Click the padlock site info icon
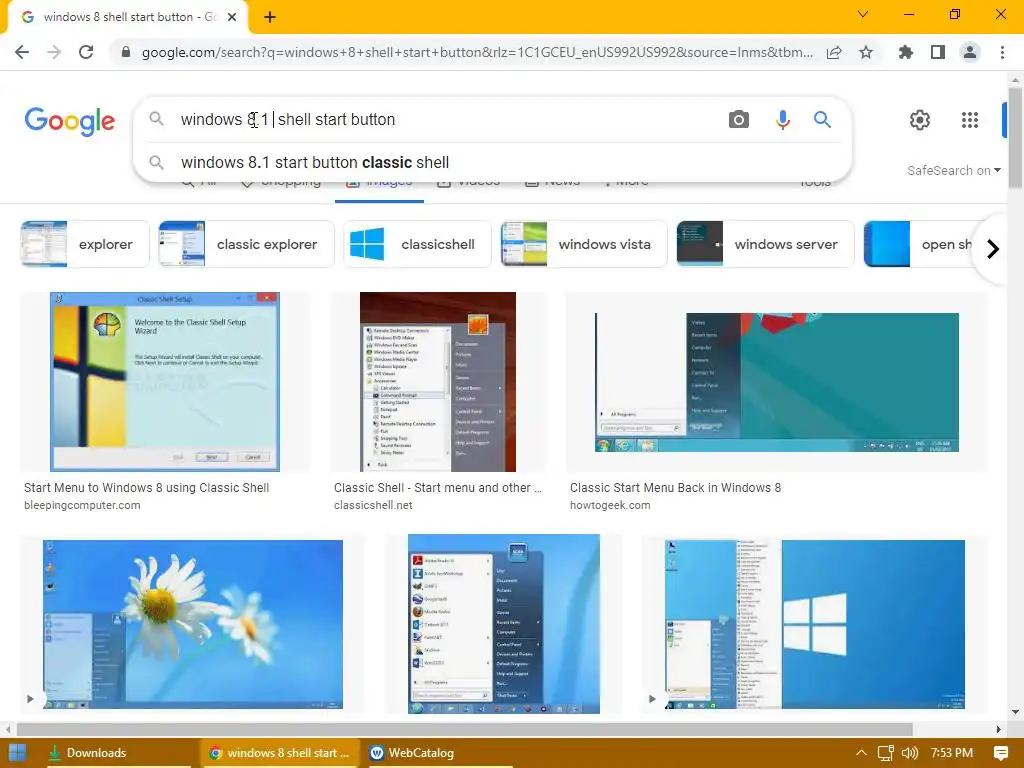This screenshot has height=768, width=1024. pos(126,52)
